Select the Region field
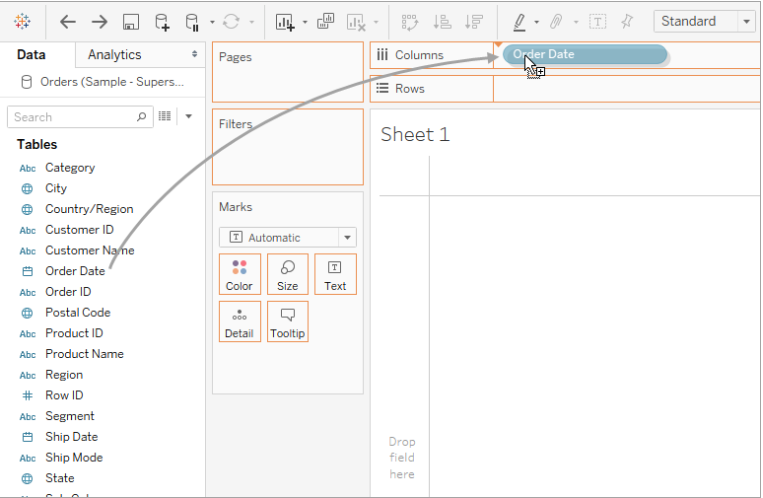Screen dimensions: 763x498 point(64,374)
